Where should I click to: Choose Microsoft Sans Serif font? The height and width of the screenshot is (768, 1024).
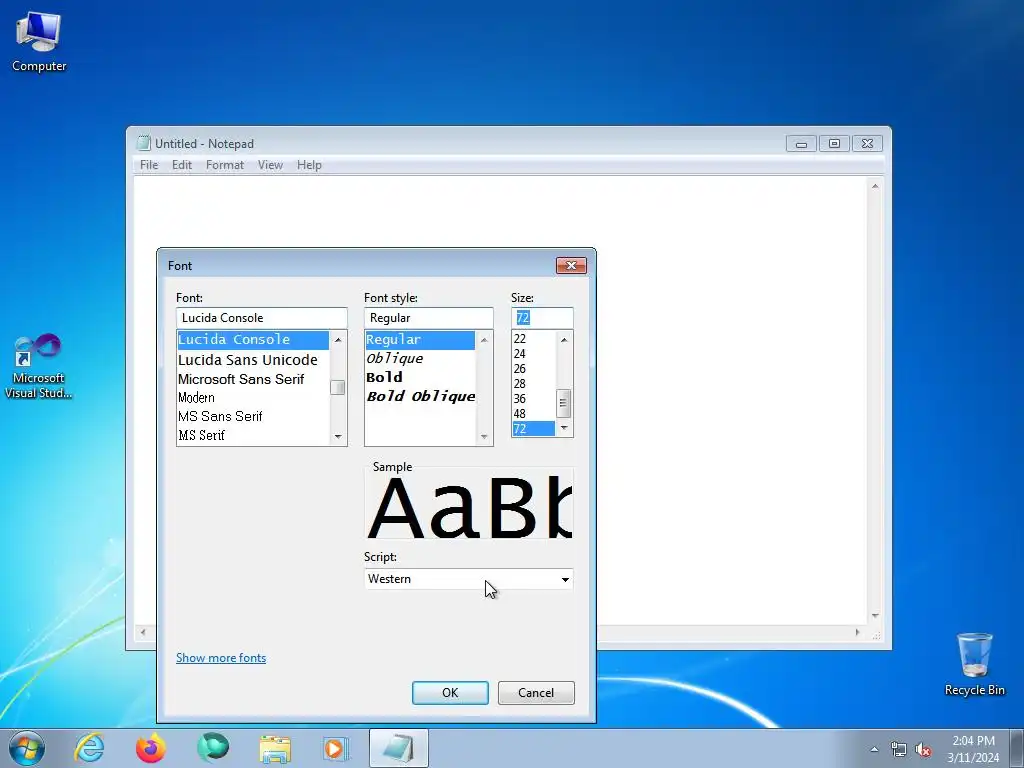[253, 379]
